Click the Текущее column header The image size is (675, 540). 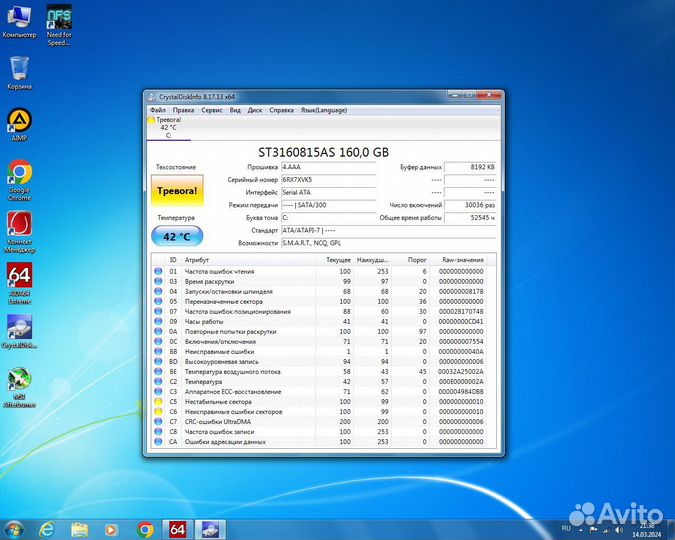pyautogui.click(x=338, y=259)
